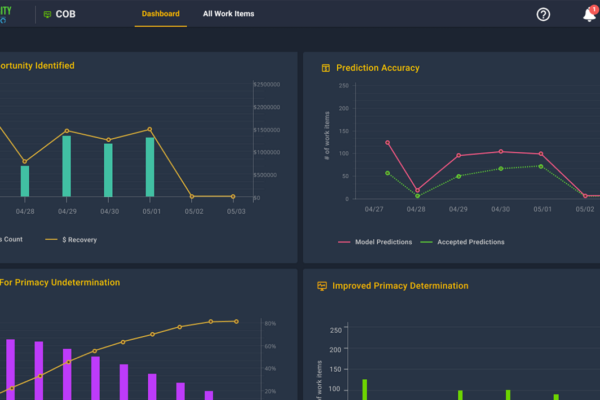Click the COB module icon
The image size is (600, 400).
tap(47, 15)
